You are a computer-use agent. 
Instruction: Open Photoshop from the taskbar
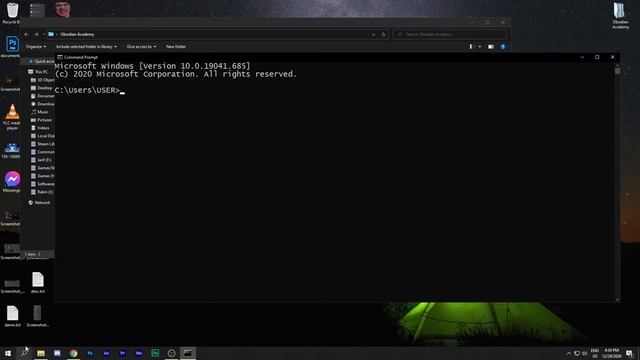[90, 353]
